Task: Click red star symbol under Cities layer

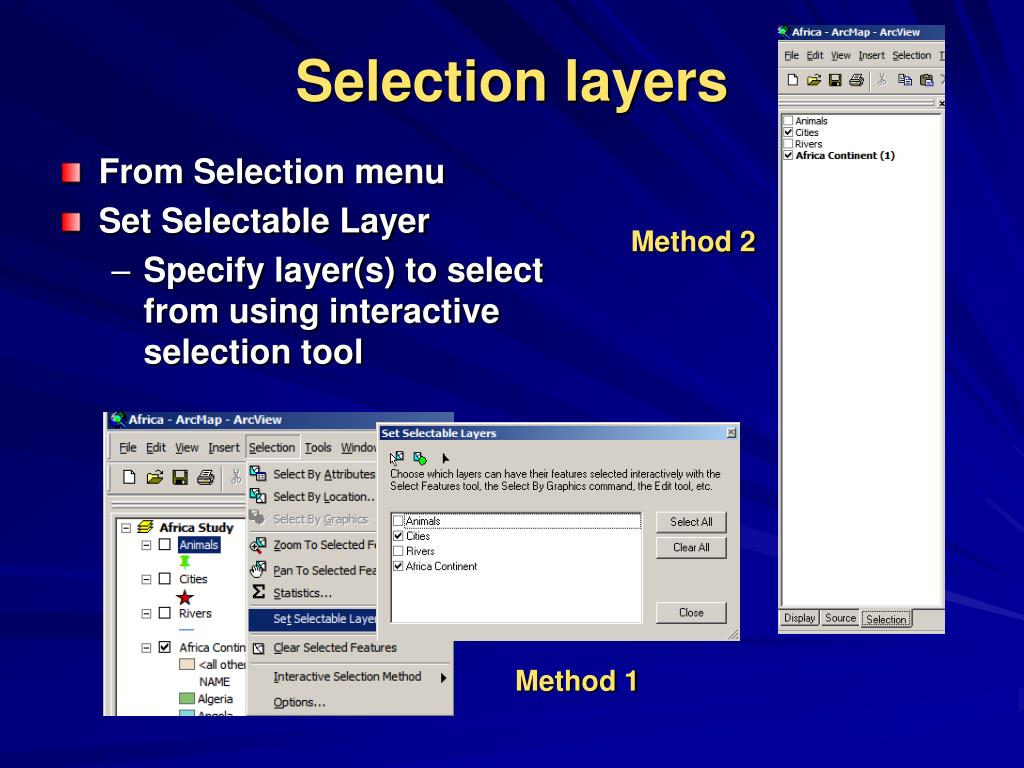Action: pos(185,597)
